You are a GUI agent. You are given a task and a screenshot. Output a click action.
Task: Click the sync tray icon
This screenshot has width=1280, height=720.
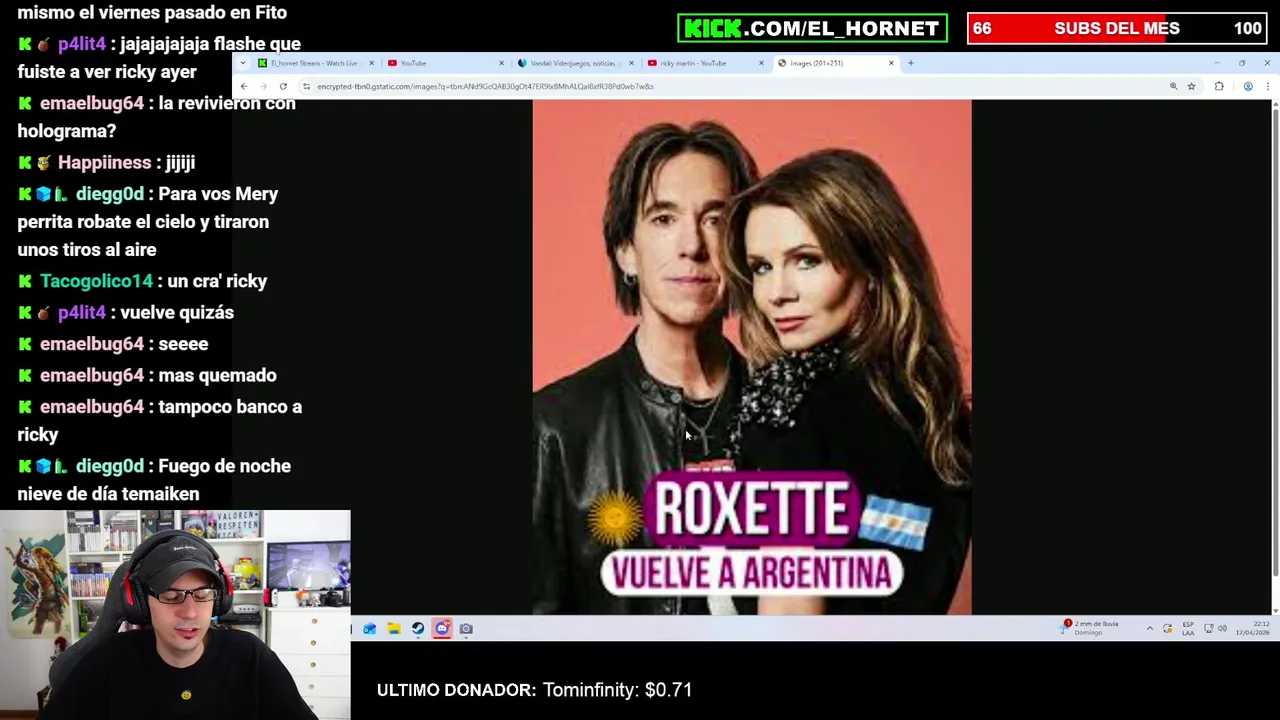[1167, 629]
